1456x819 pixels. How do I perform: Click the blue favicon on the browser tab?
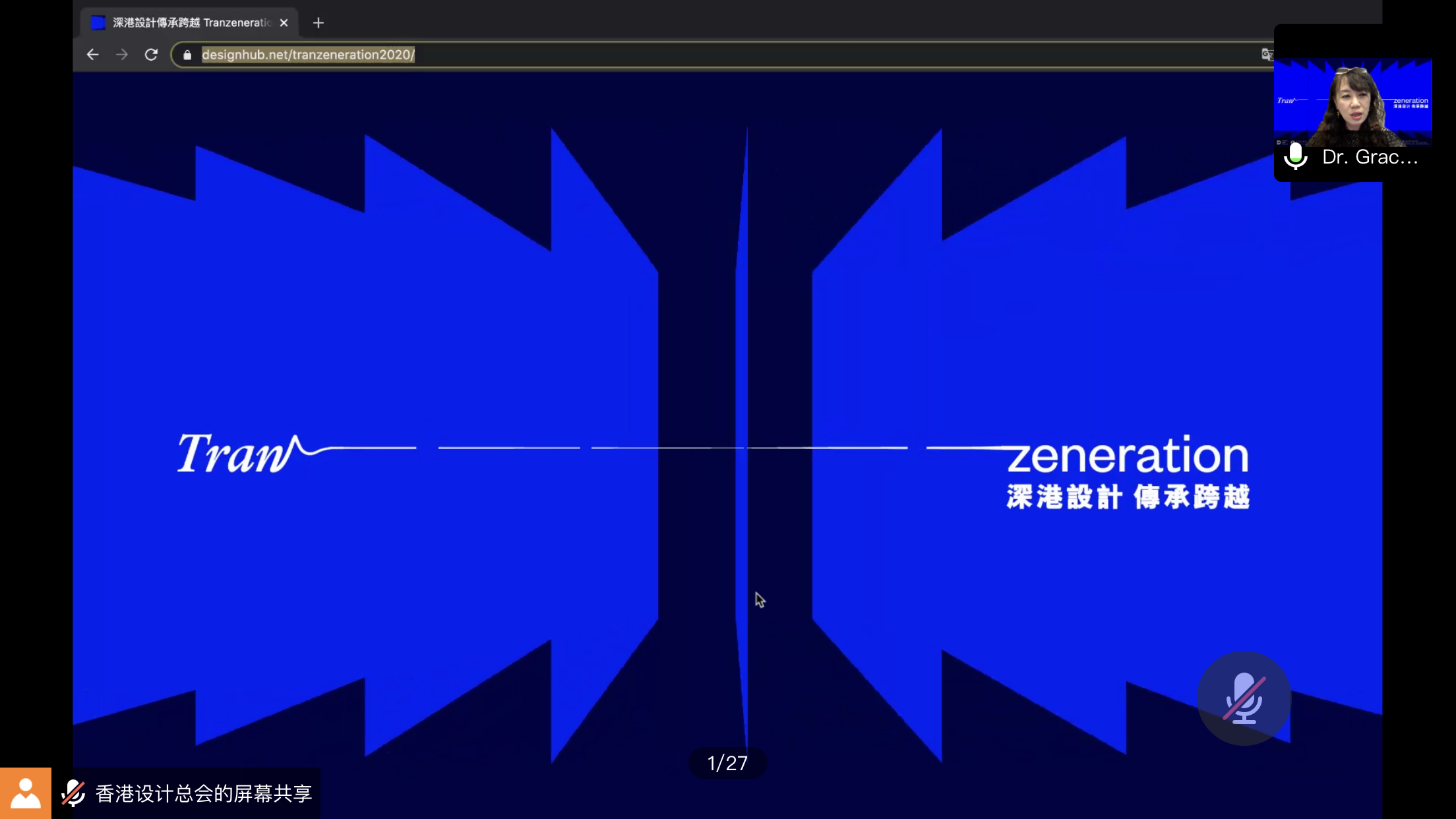click(x=98, y=23)
